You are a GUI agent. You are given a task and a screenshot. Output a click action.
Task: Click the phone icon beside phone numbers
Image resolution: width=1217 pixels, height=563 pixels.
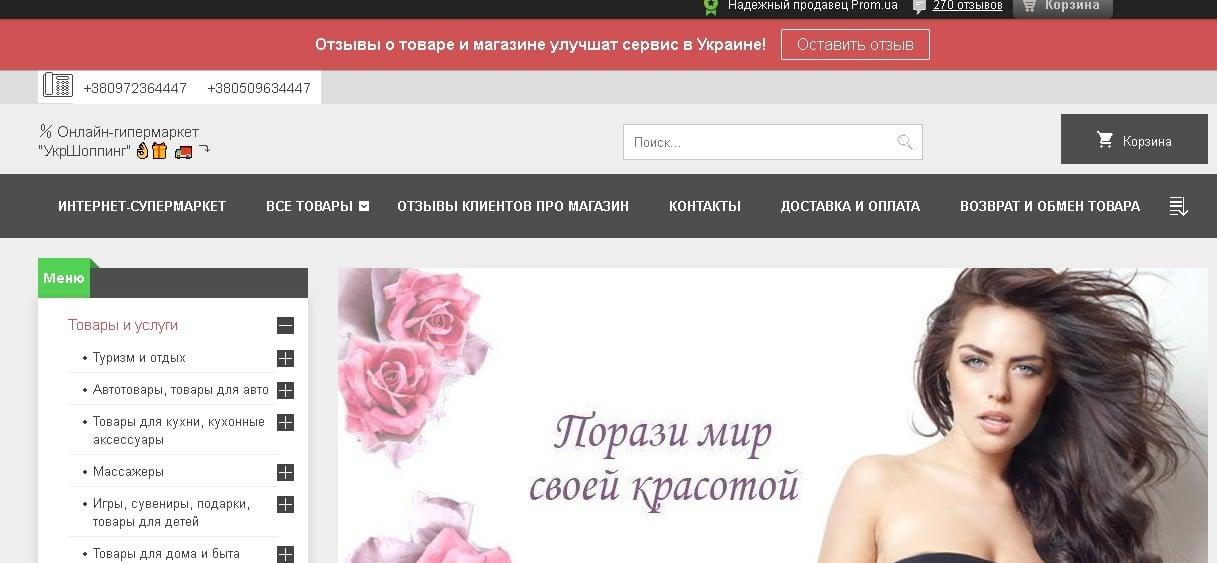pos(58,86)
